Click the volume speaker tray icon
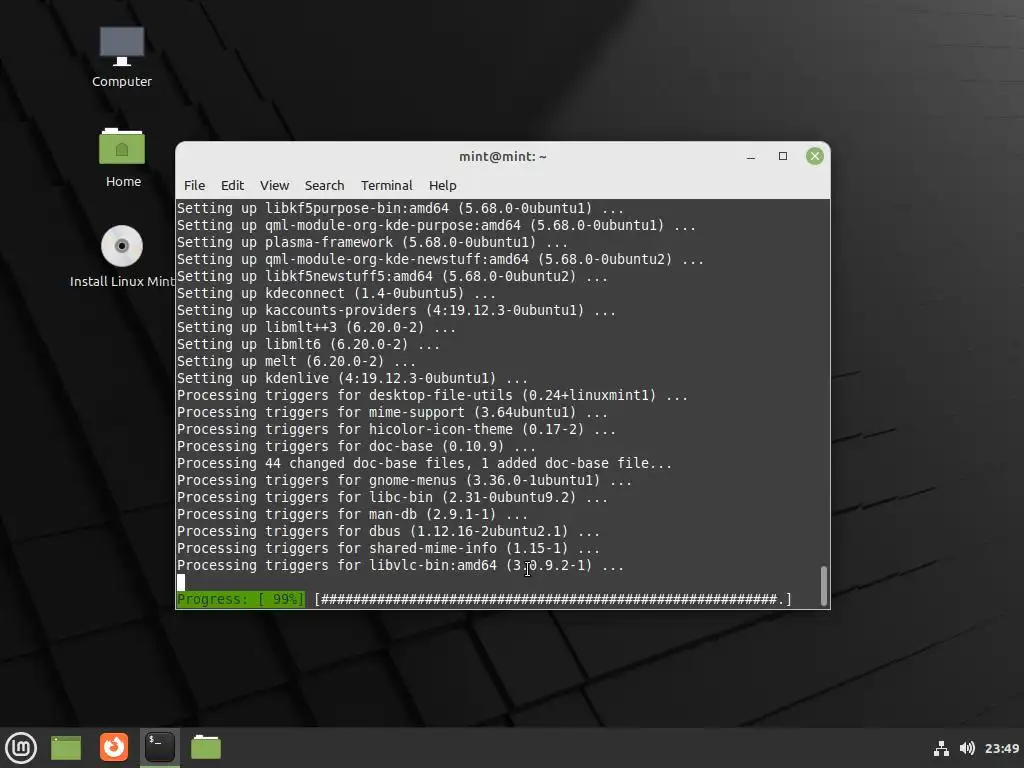This screenshot has height=768, width=1024. coord(967,748)
